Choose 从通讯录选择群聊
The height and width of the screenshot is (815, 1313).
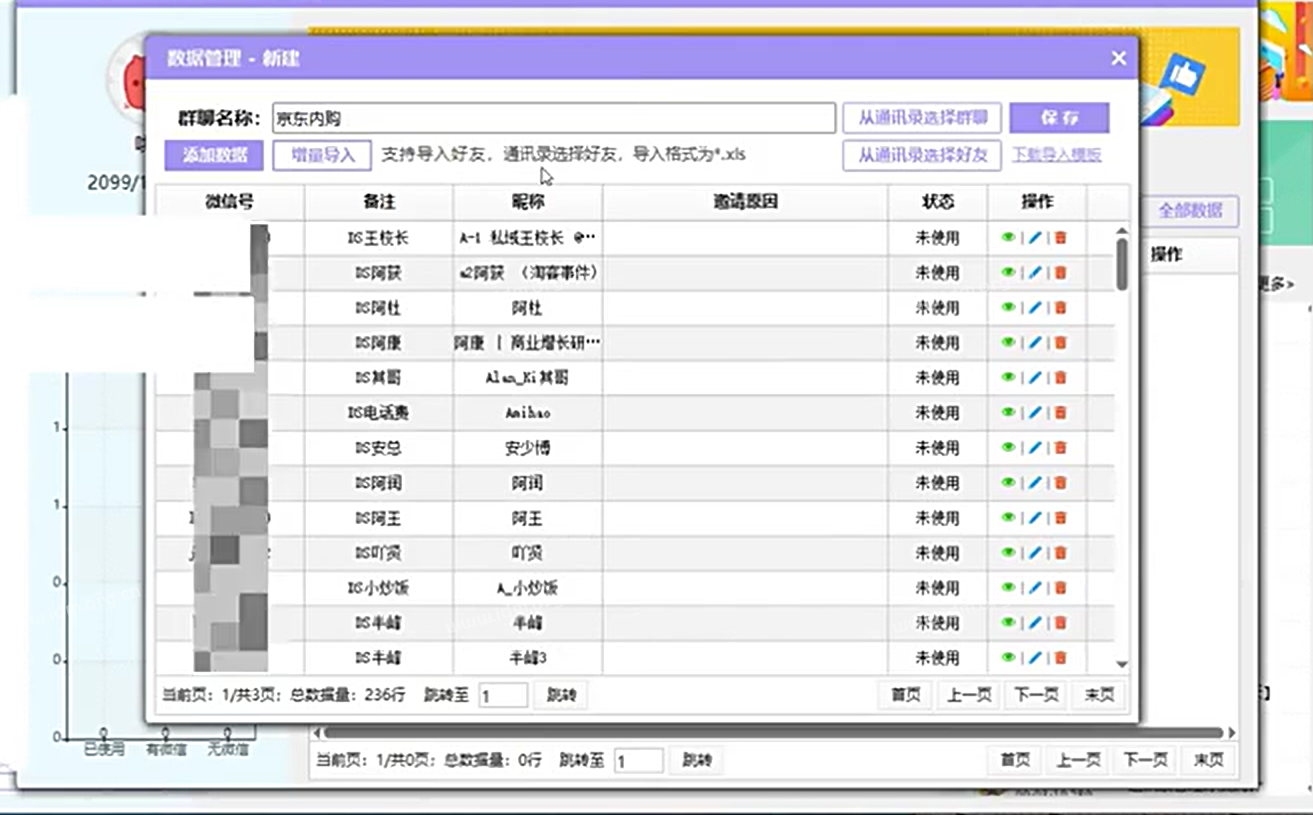click(x=921, y=118)
